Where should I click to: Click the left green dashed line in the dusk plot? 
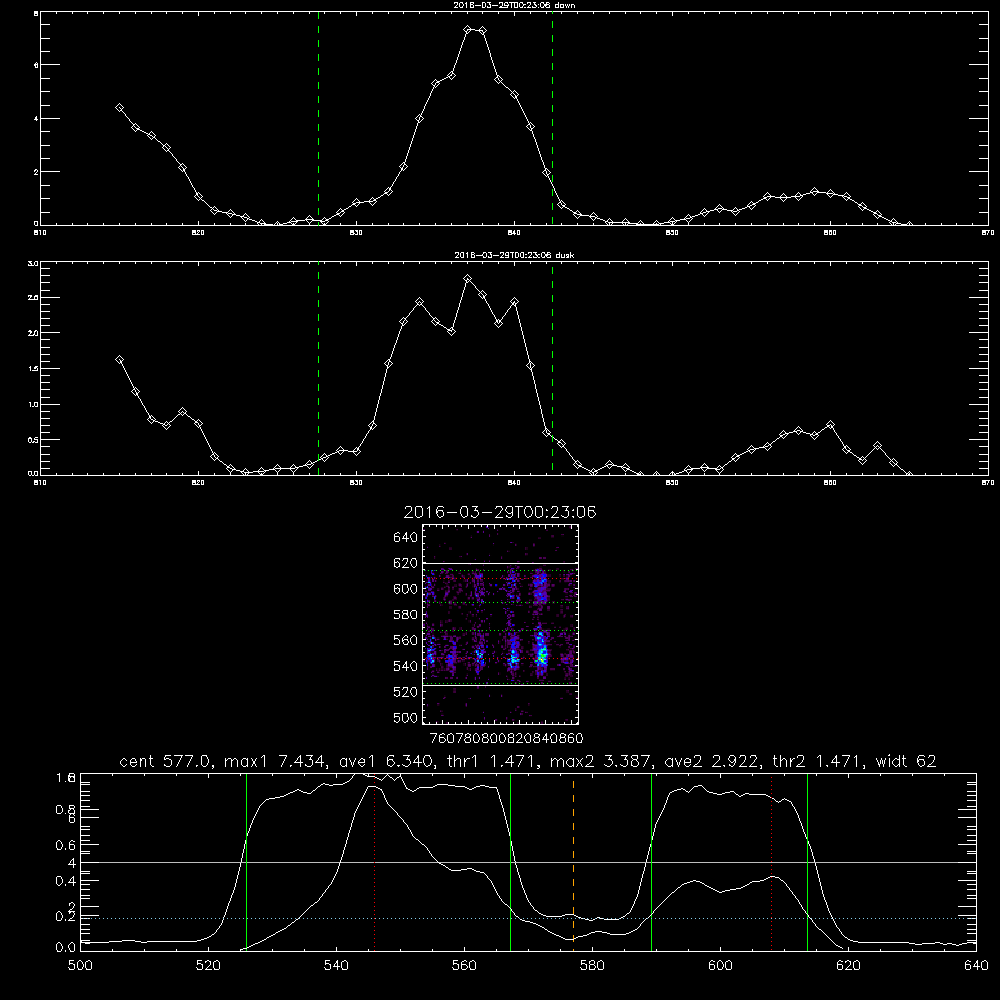click(x=319, y=369)
